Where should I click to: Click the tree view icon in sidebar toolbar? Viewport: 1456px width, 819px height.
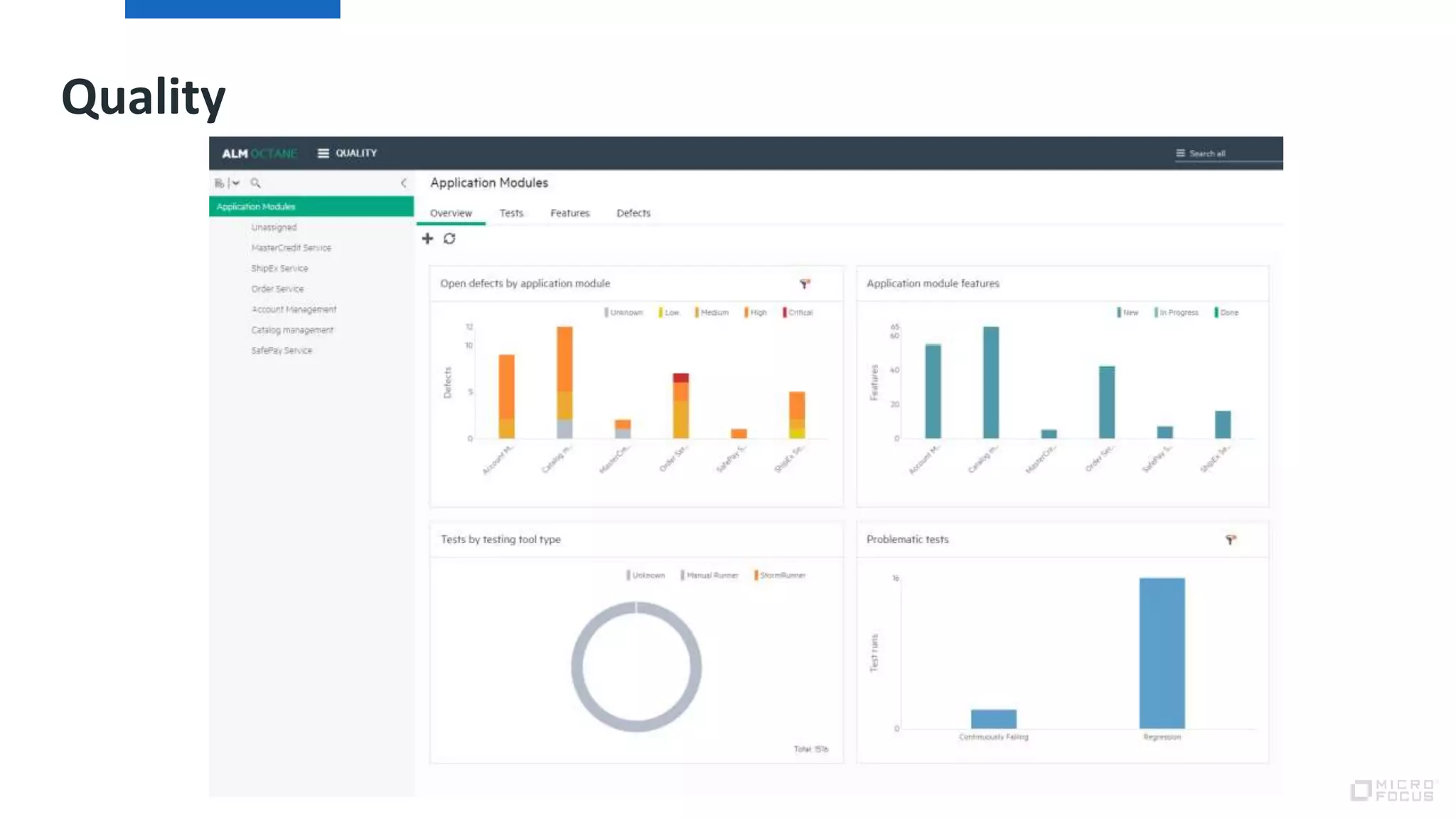coord(219,183)
